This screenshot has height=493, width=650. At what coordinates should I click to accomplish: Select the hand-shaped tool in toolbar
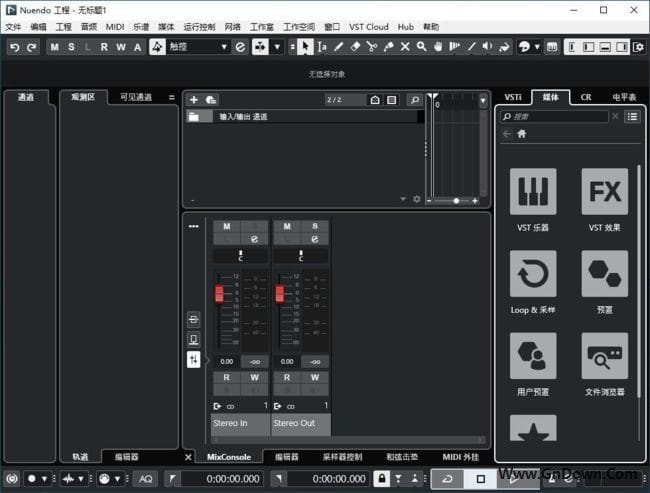click(438, 47)
